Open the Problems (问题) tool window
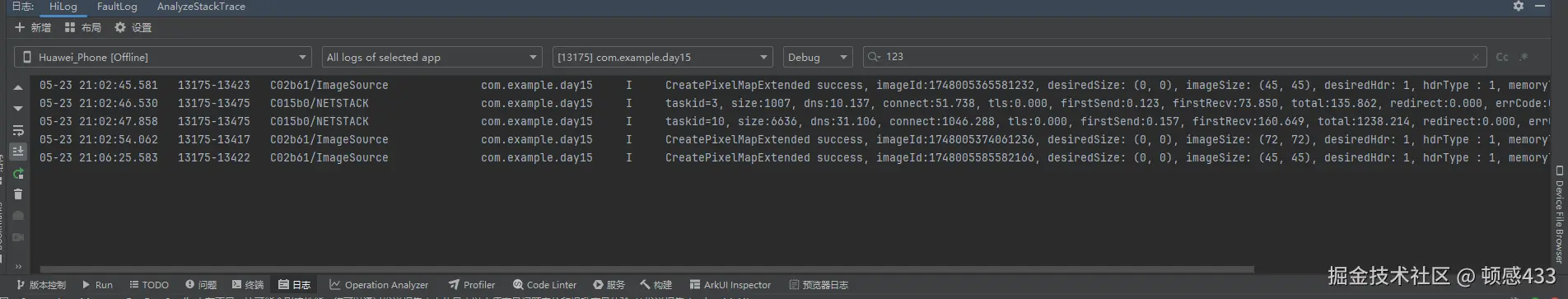The width and height of the screenshot is (1568, 299). tap(201, 285)
